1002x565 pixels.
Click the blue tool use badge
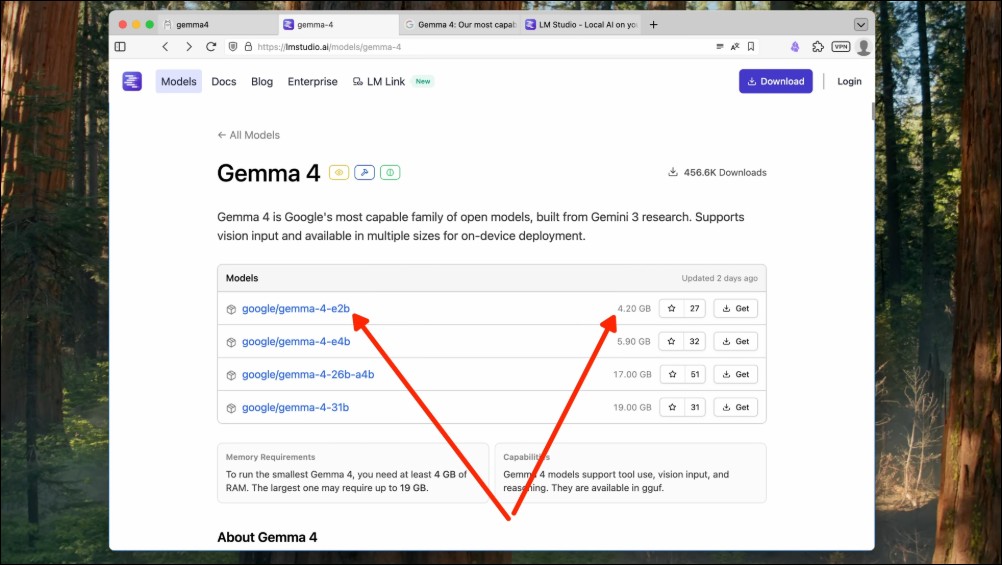pos(364,173)
